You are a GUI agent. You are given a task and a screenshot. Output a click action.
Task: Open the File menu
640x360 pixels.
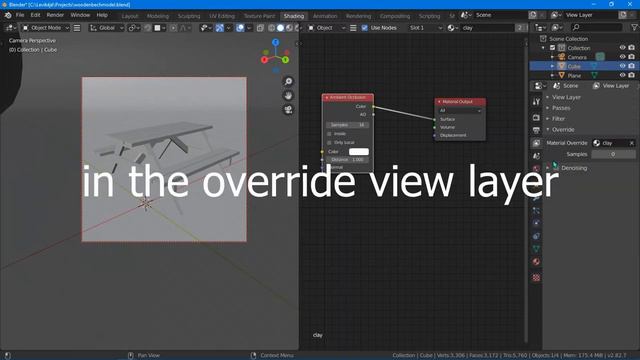click(20, 15)
